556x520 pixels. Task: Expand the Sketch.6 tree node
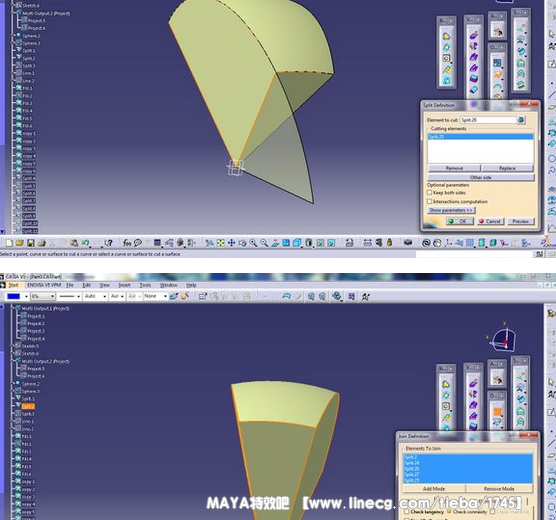tap(13, 354)
